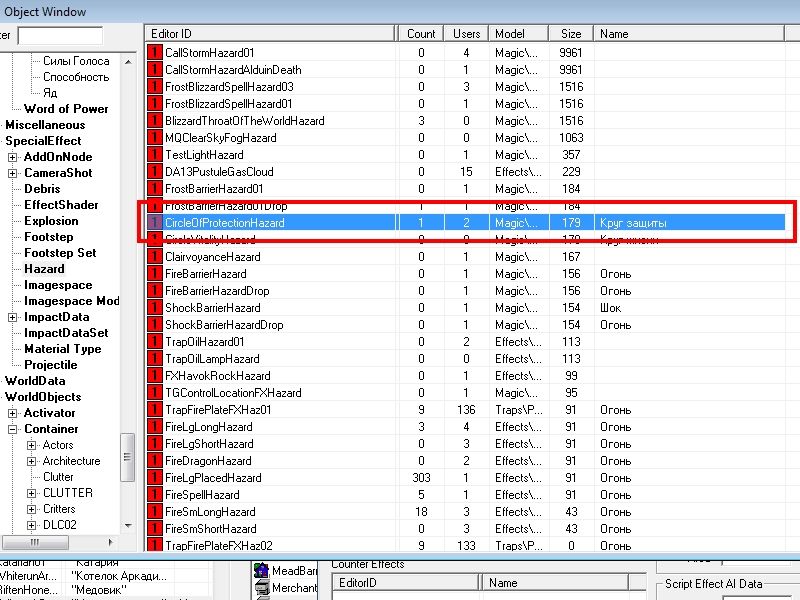800x600 pixels.
Task: Click the tree panel vertical scrollbar thumb
Action: click(x=127, y=456)
